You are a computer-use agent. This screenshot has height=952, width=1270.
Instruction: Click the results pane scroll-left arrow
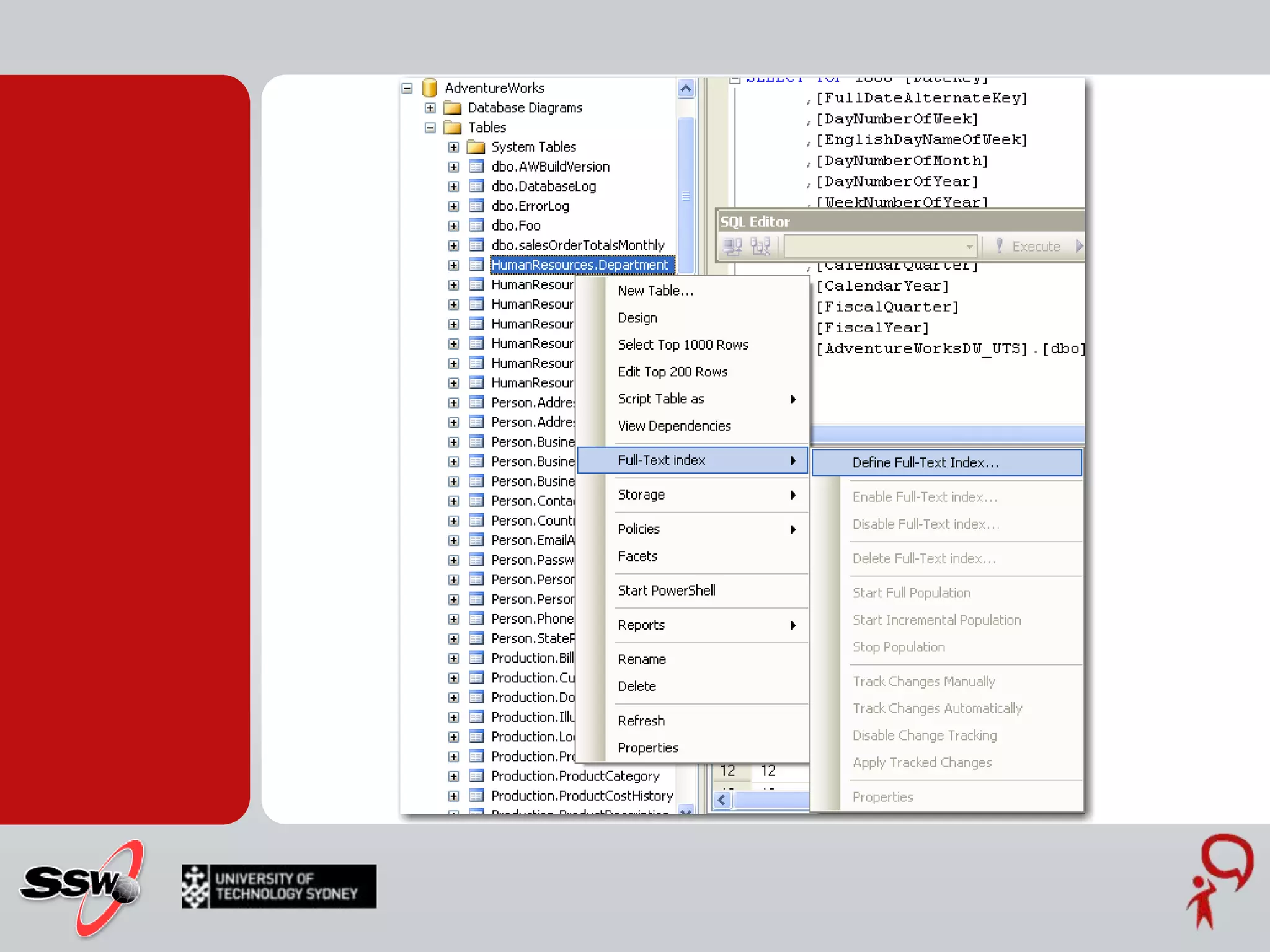pos(721,800)
